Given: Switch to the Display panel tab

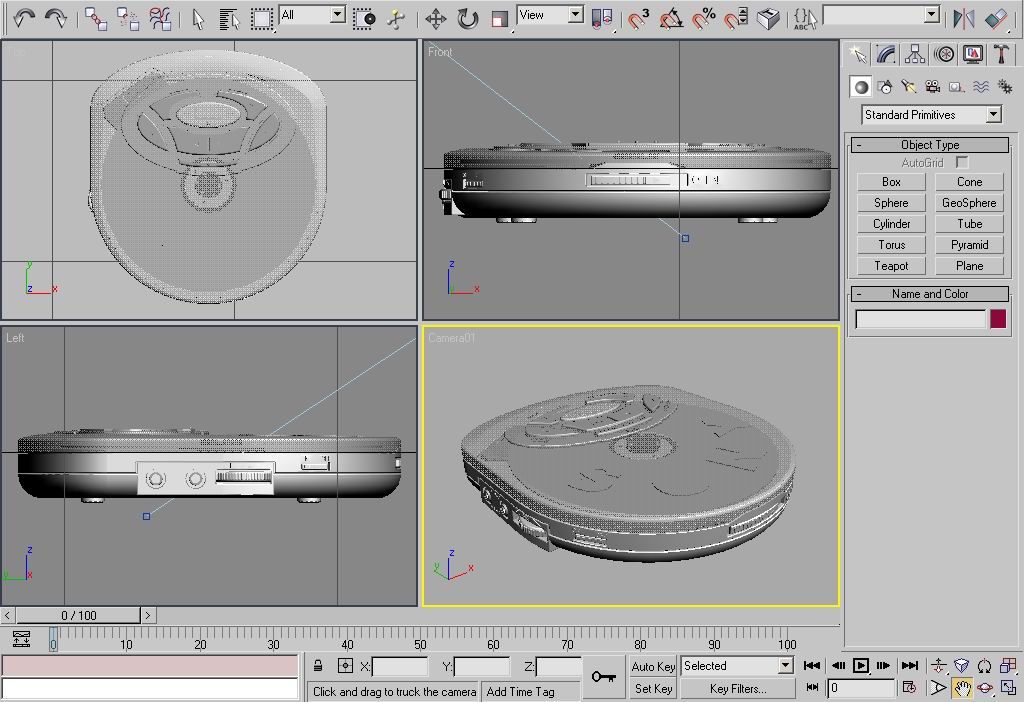Looking at the screenshot, I should pos(972,54).
